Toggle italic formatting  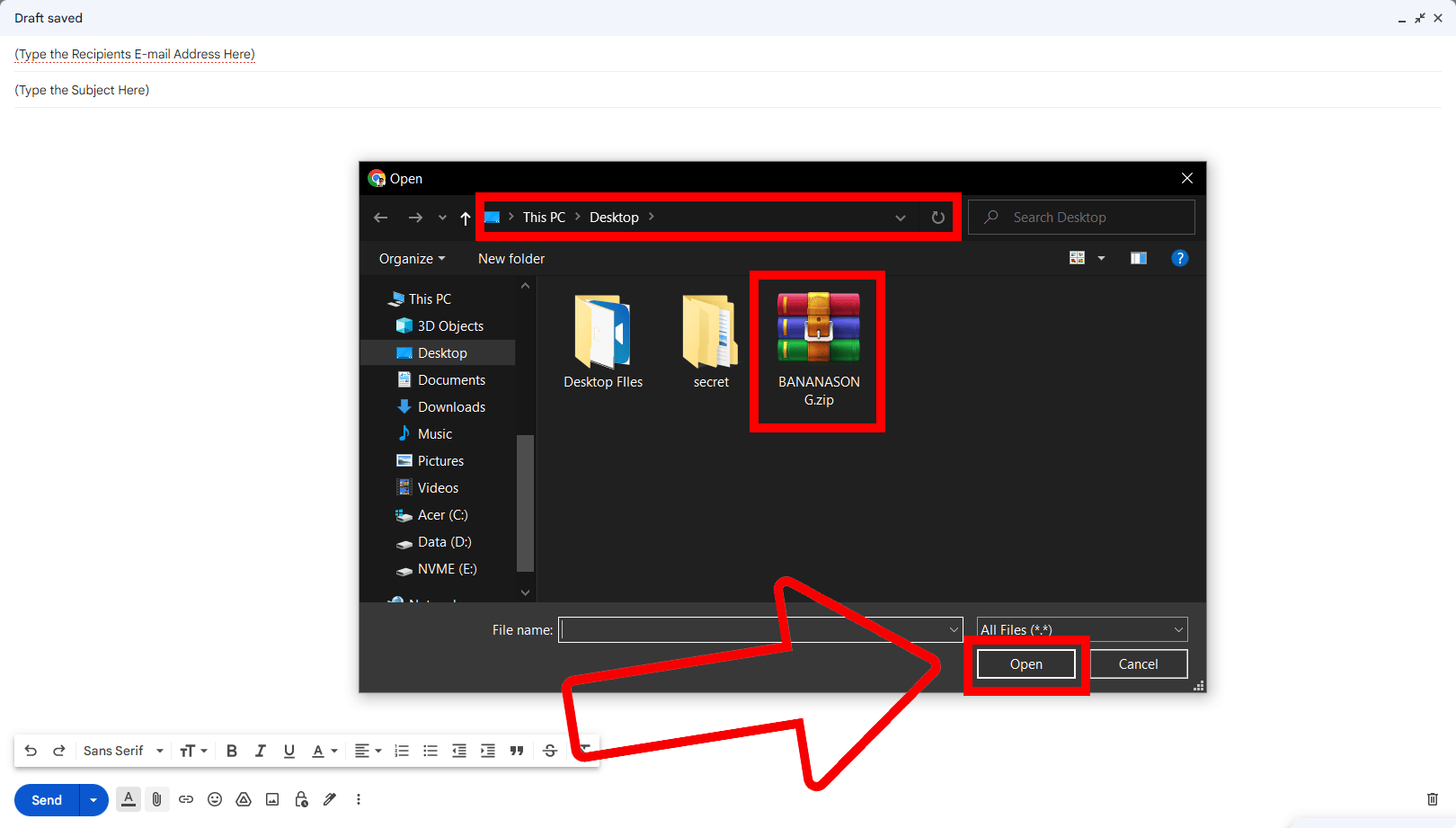click(260, 750)
